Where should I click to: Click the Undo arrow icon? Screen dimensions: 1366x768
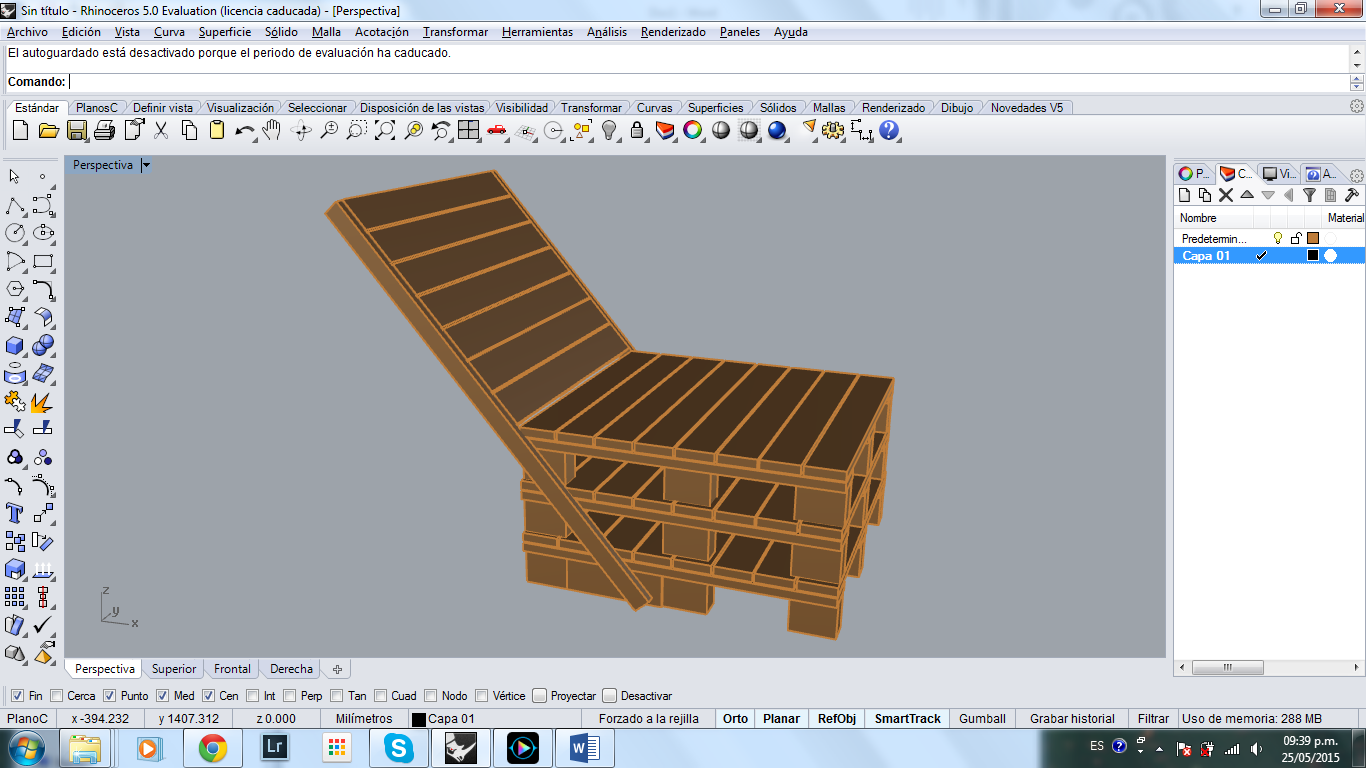pyautogui.click(x=244, y=130)
